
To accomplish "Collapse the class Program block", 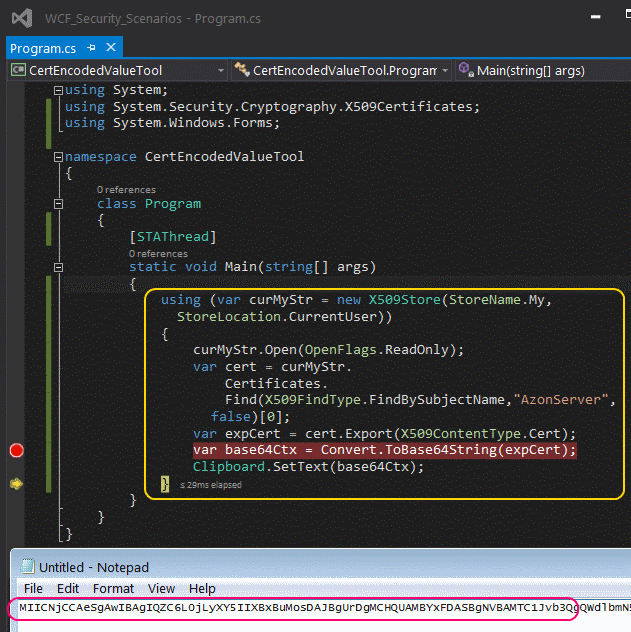I will (58, 204).
